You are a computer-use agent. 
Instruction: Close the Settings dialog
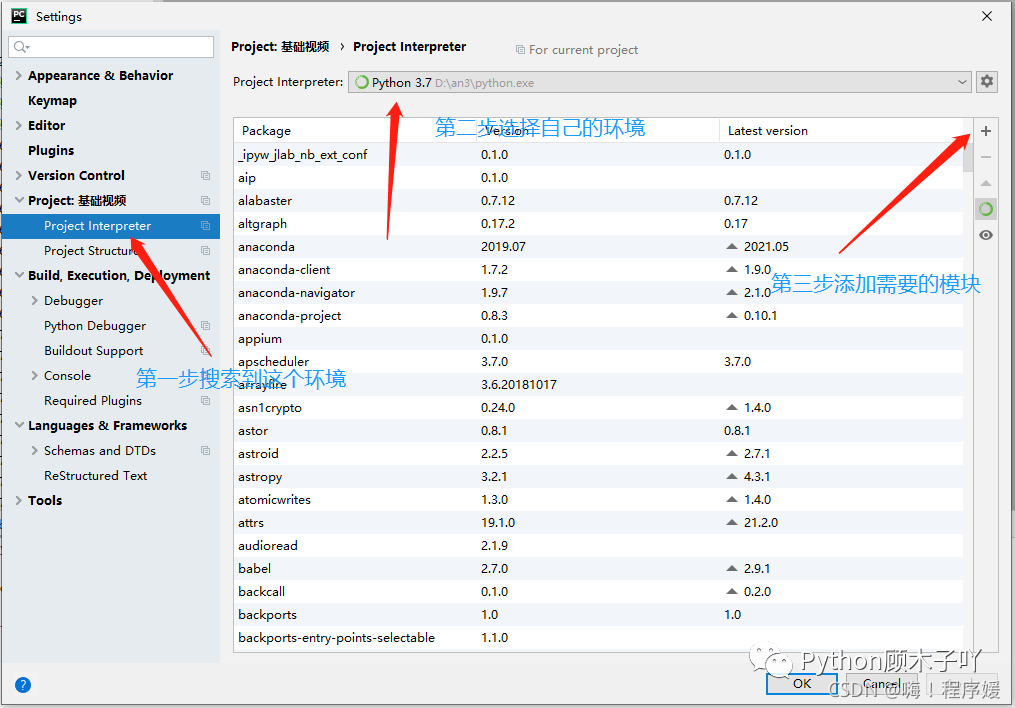pos(987,16)
